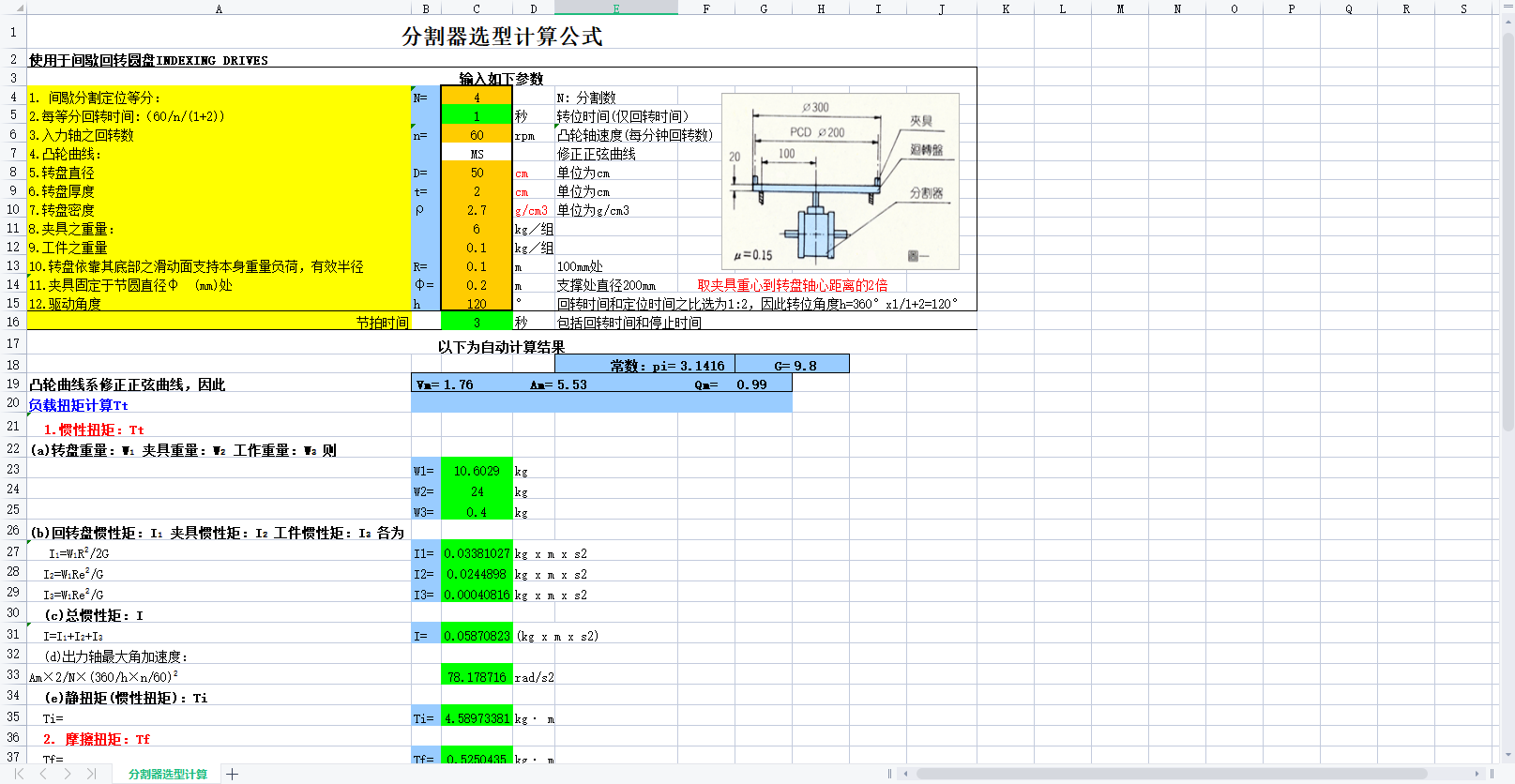Select green indexing time cell in row 5

coord(477,115)
